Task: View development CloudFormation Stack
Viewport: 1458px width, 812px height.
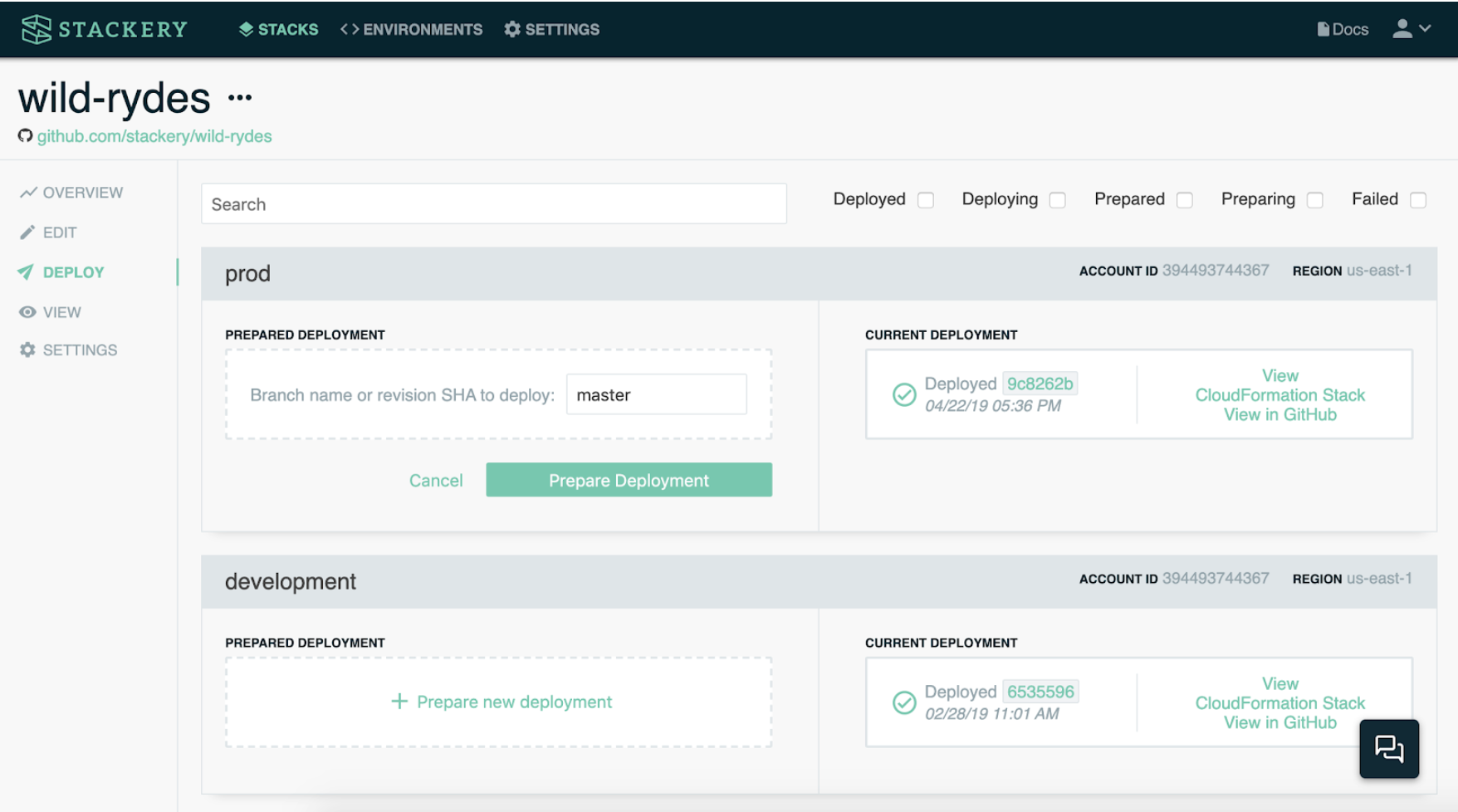Action: click(1280, 693)
